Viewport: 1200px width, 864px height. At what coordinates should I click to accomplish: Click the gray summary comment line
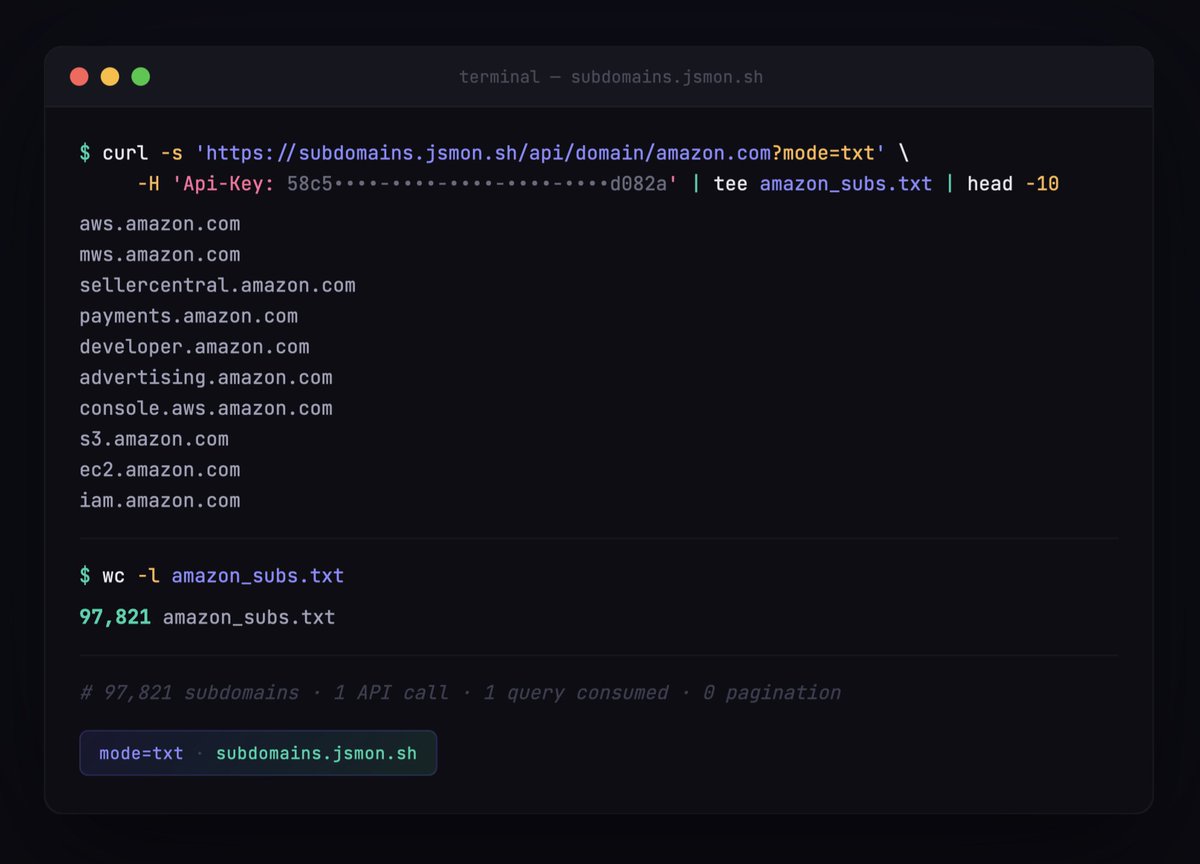coord(460,692)
